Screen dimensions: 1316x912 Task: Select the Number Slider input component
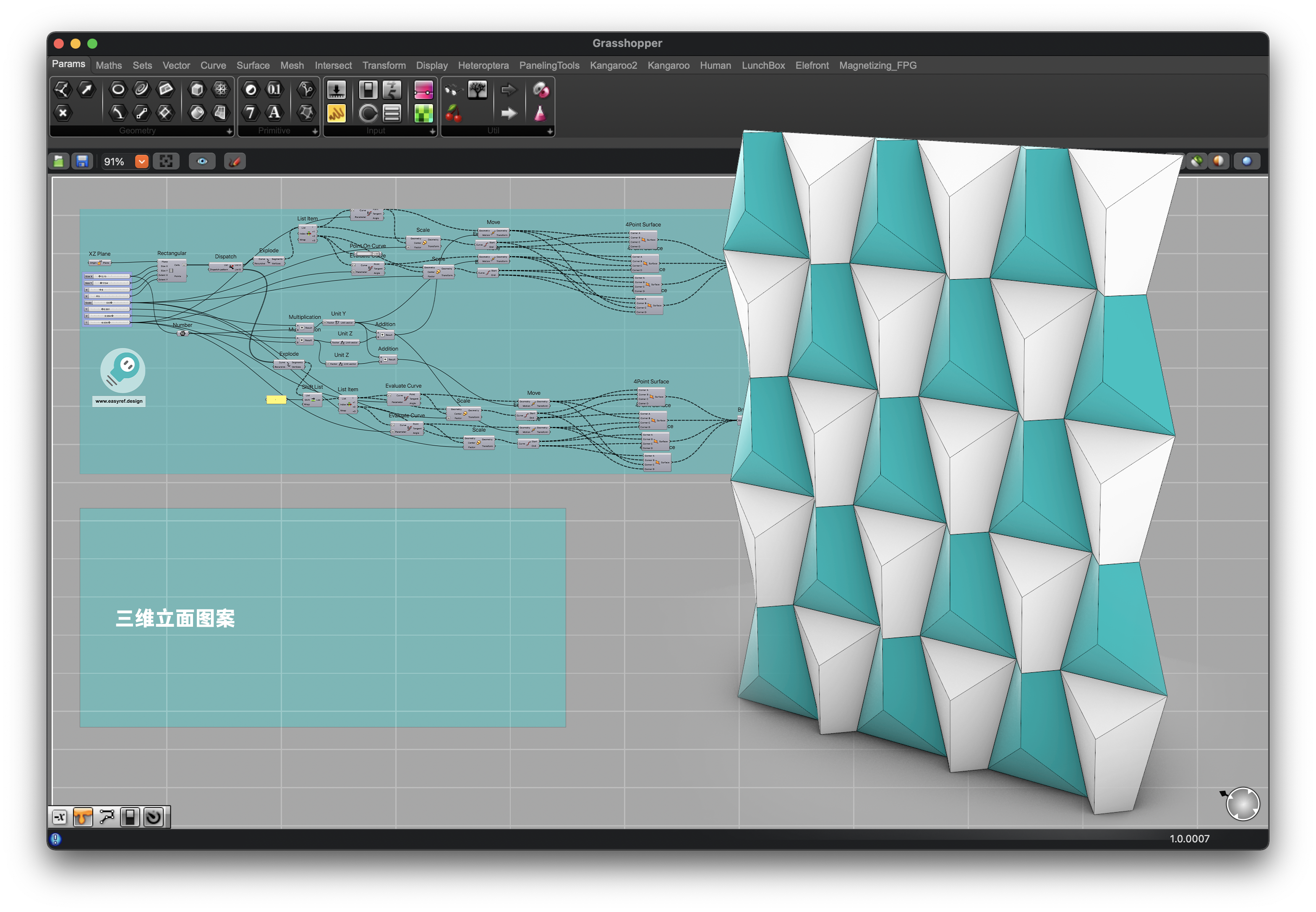pos(336,90)
